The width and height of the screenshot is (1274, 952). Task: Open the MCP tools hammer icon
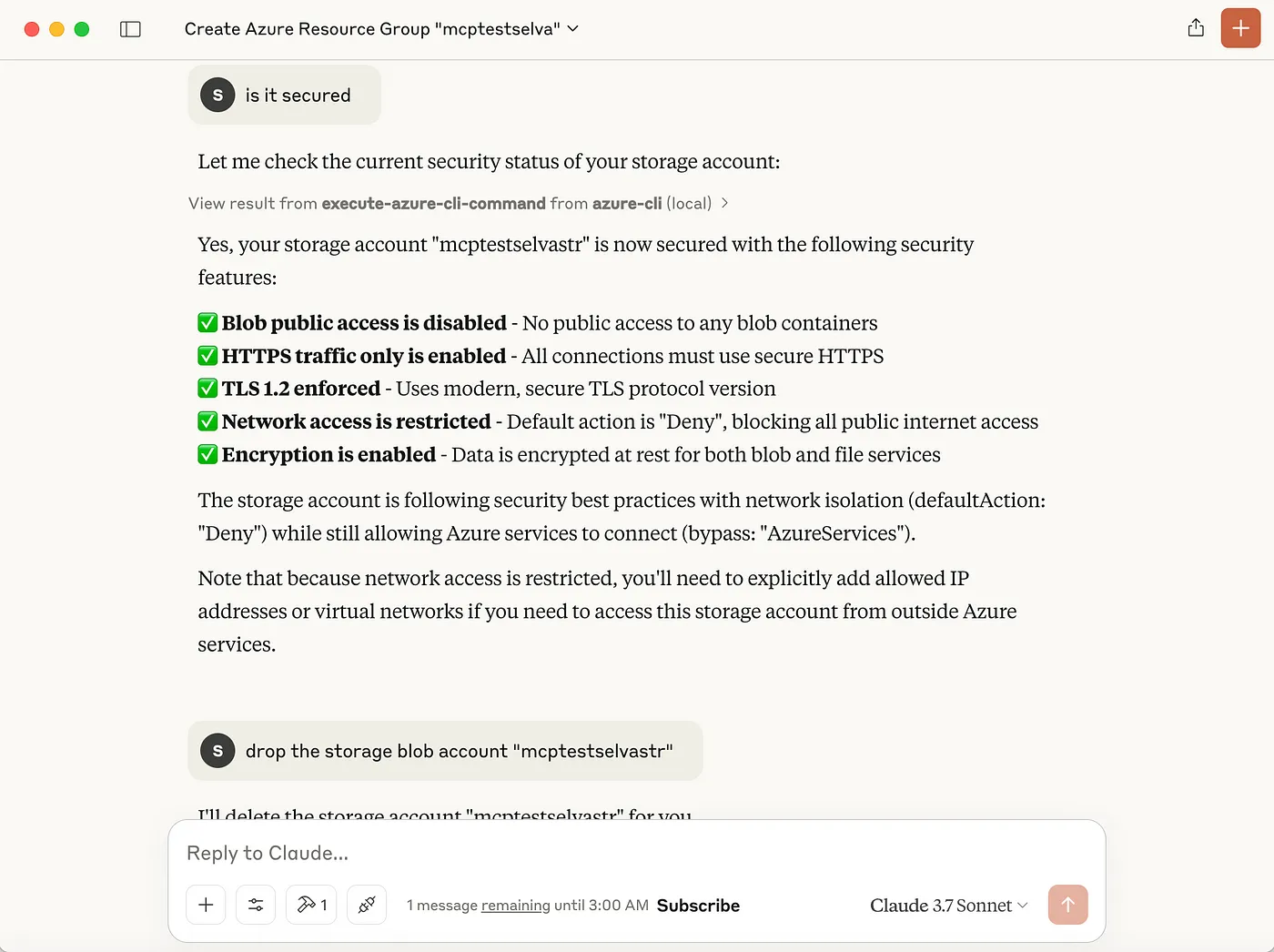tap(311, 905)
